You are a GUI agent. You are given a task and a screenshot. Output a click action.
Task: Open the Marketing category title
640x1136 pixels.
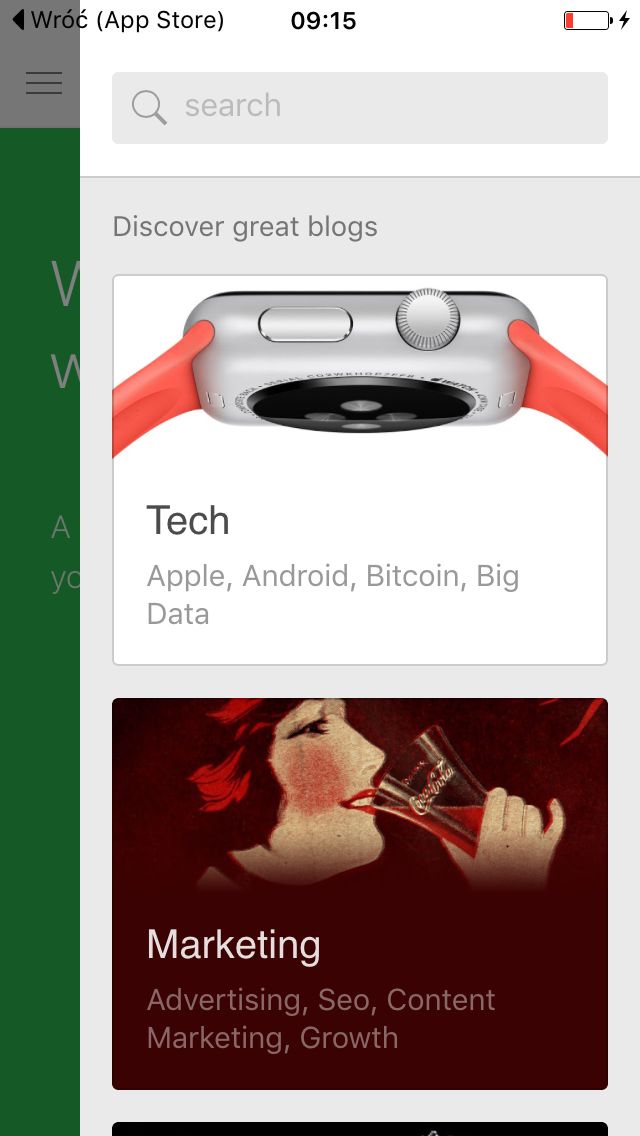click(233, 944)
